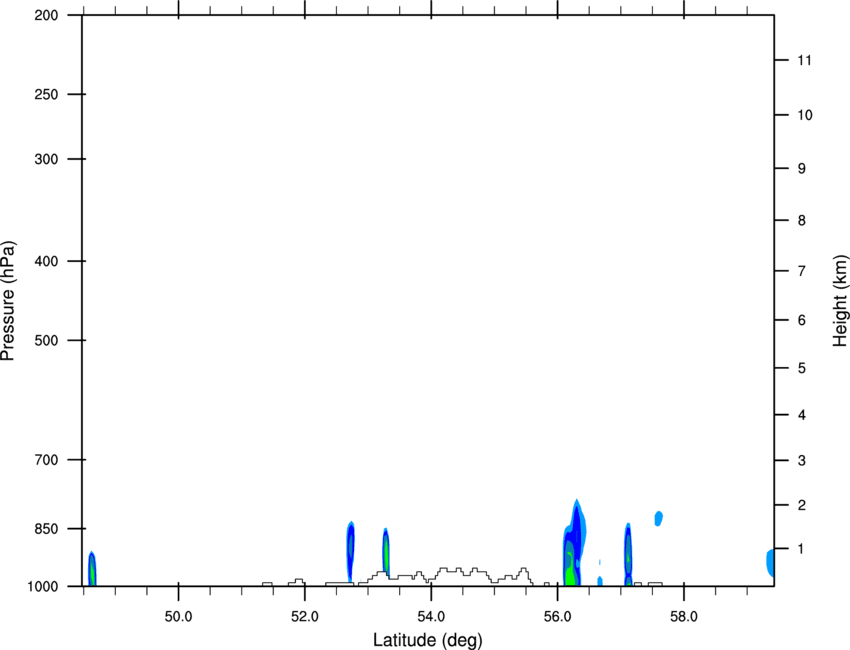The image size is (850, 650).
Task: Click the 50.0 latitude tick label
Action: coord(178,617)
